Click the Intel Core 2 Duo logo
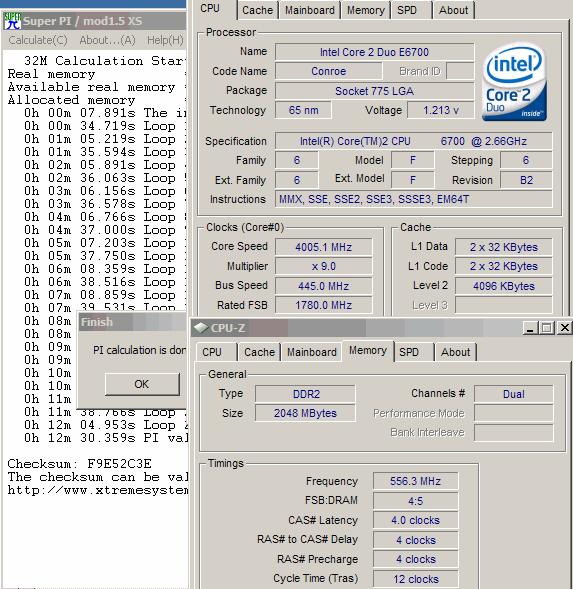573x589 pixels. [514, 82]
